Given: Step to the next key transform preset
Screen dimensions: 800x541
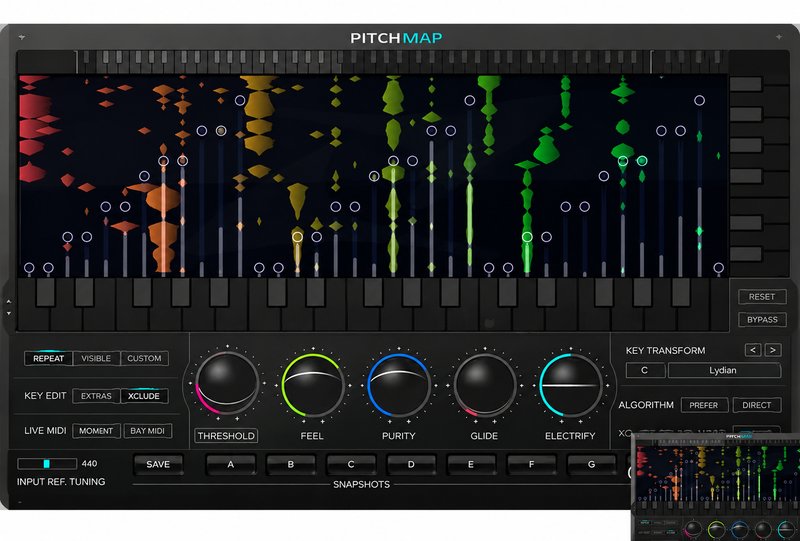Looking at the screenshot, I should point(773,350).
